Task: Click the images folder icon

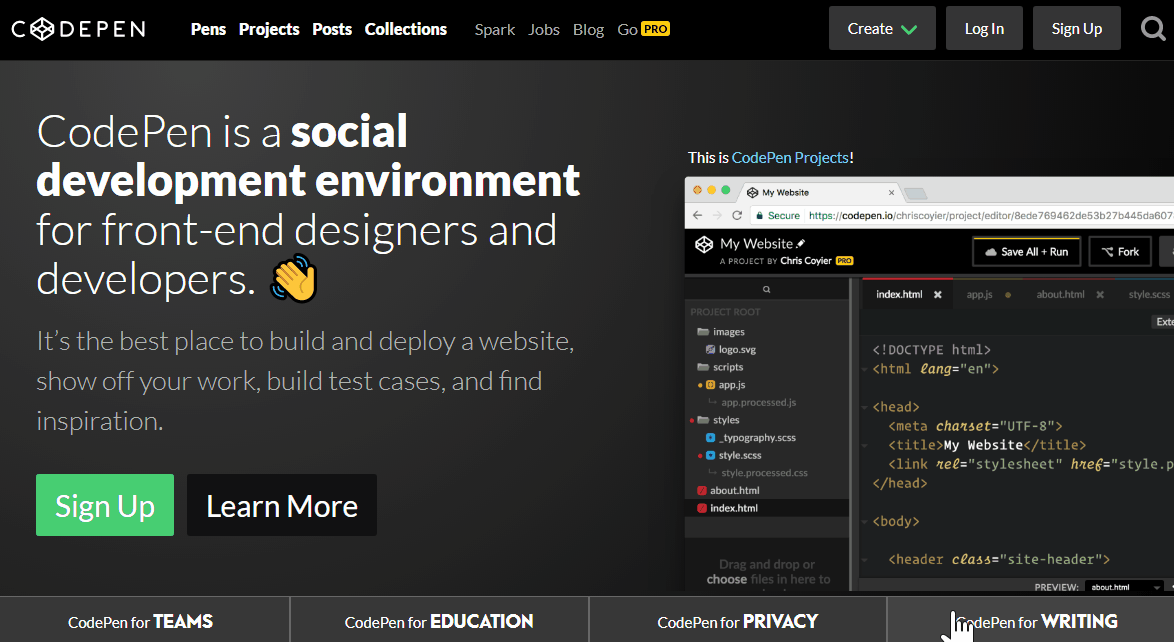Action: 703,332
